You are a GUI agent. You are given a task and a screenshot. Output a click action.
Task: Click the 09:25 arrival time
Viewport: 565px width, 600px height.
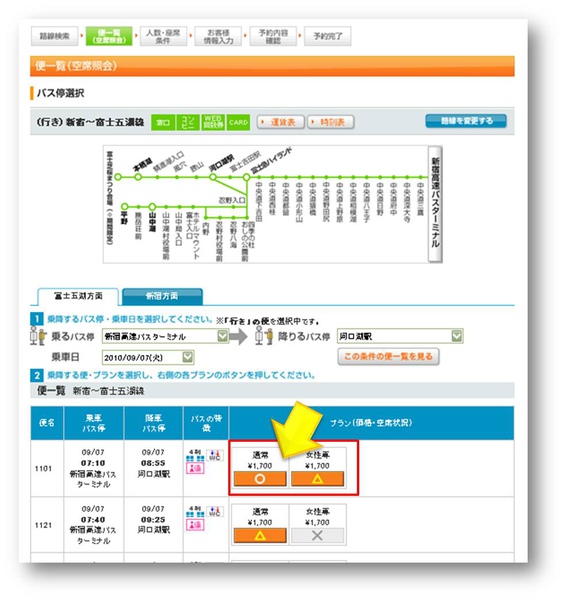pyautogui.click(x=153, y=520)
